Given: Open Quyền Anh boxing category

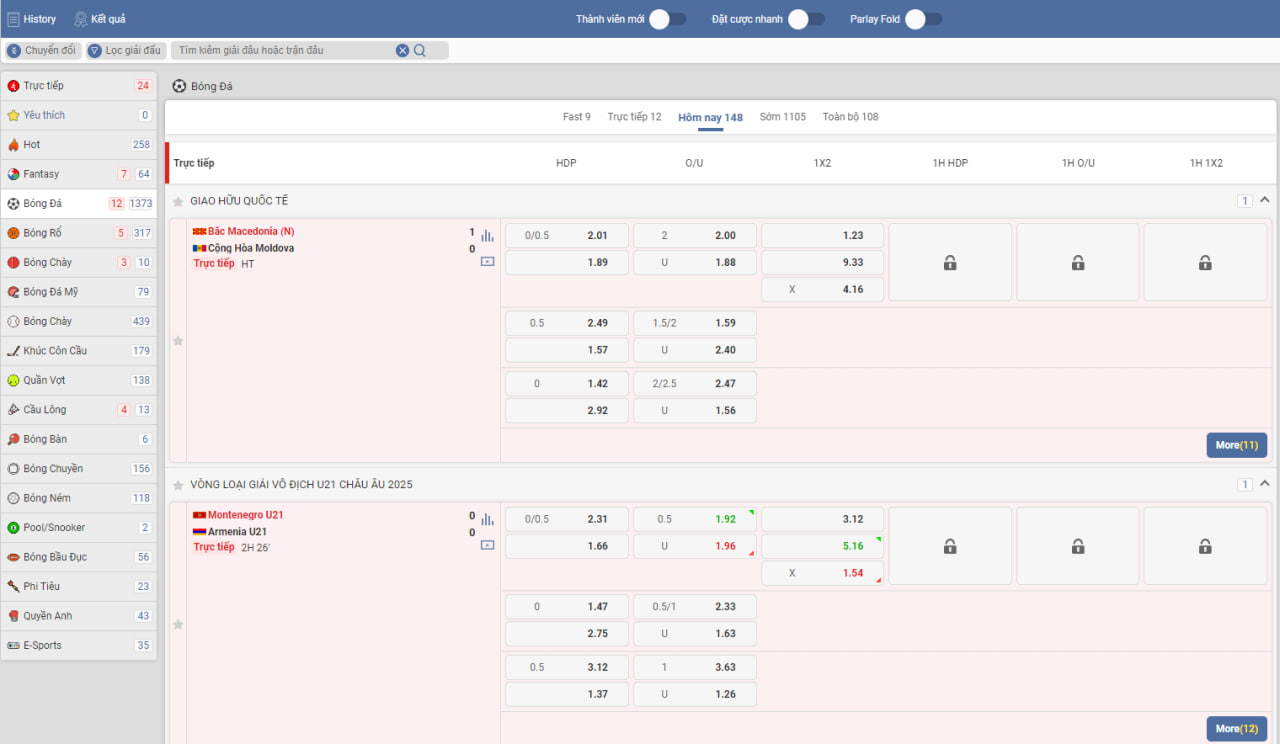Looking at the screenshot, I should 79,616.
